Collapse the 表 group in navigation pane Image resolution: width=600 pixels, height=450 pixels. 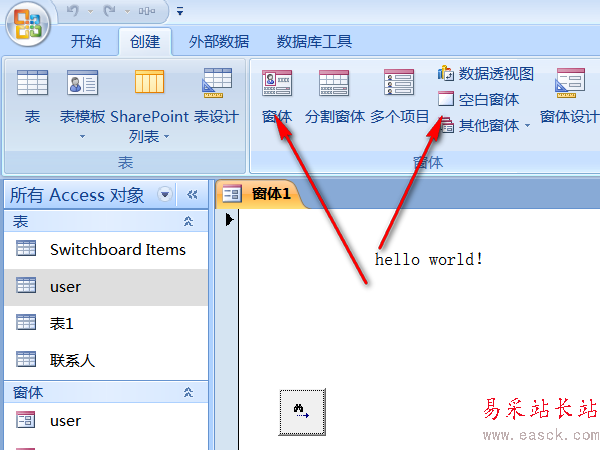[188, 221]
